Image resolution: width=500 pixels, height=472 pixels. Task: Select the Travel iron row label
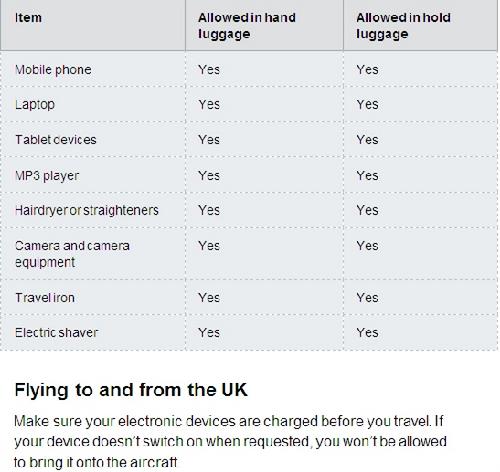pyautogui.click(x=45, y=298)
